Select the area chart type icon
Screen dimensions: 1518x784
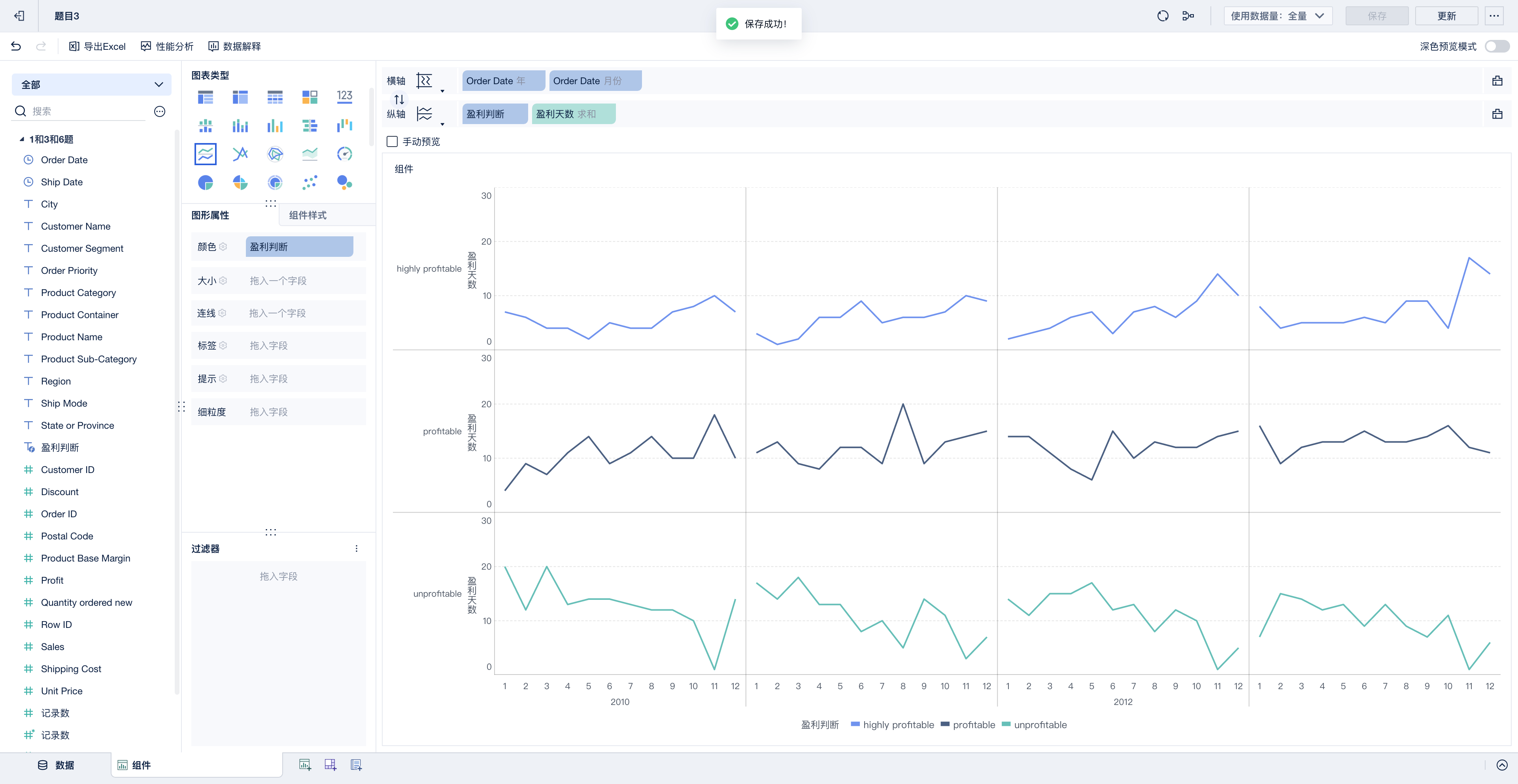point(310,154)
